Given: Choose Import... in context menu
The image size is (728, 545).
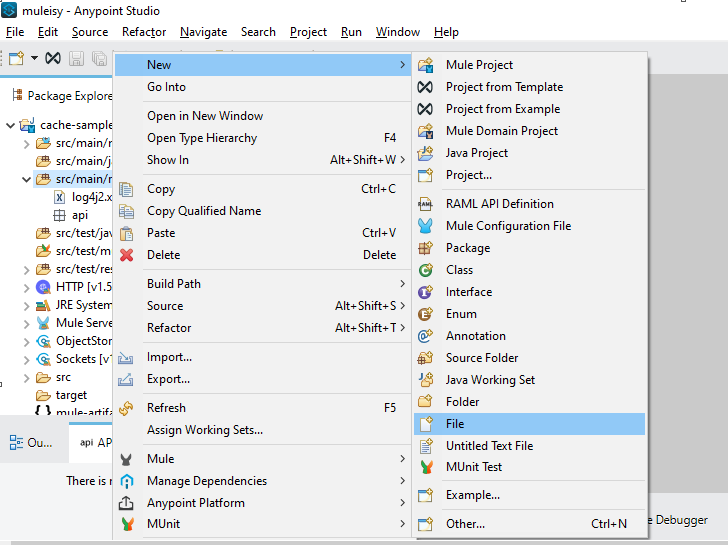Looking at the screenshot, I should [263, 357].
